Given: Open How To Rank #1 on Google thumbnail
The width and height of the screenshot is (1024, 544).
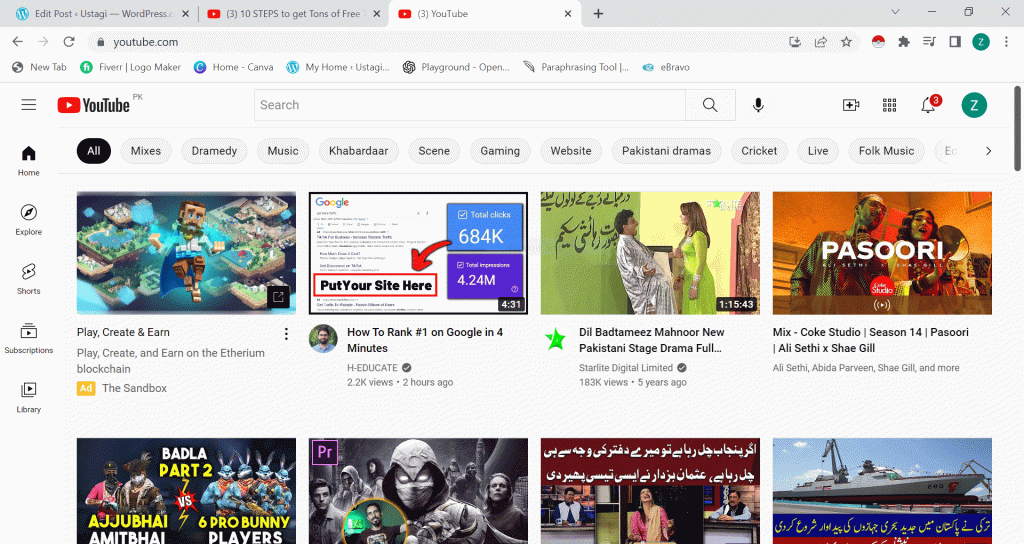Looking at the screenshot, I should tap(418, 253).
